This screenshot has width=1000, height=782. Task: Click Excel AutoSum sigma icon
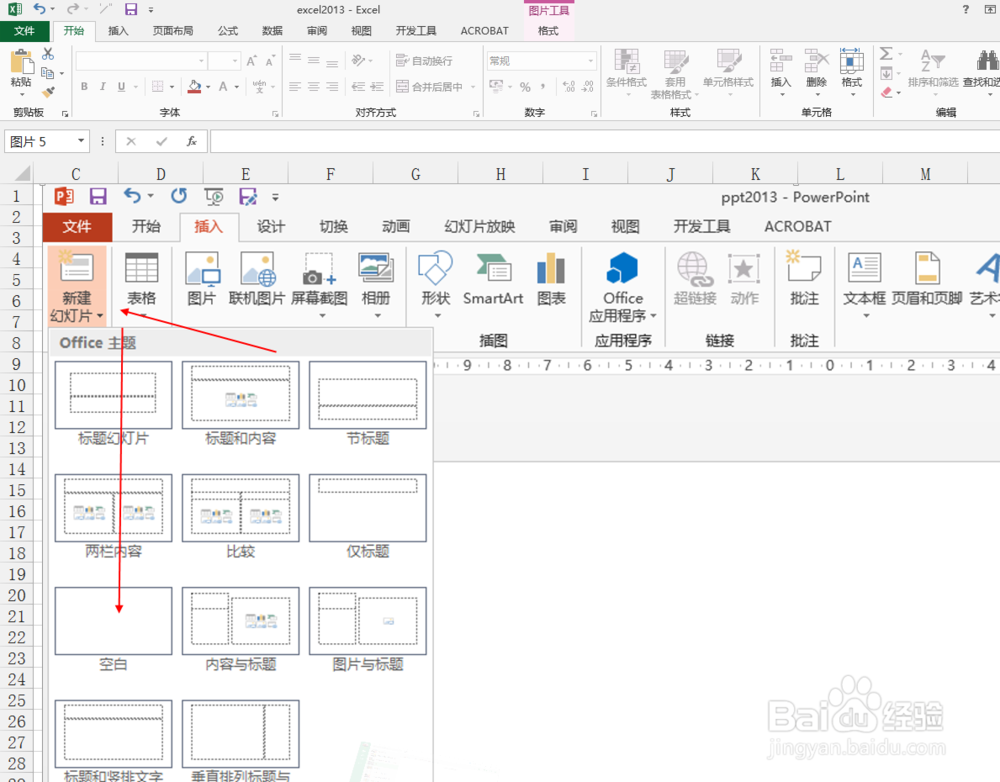(886, 54)
